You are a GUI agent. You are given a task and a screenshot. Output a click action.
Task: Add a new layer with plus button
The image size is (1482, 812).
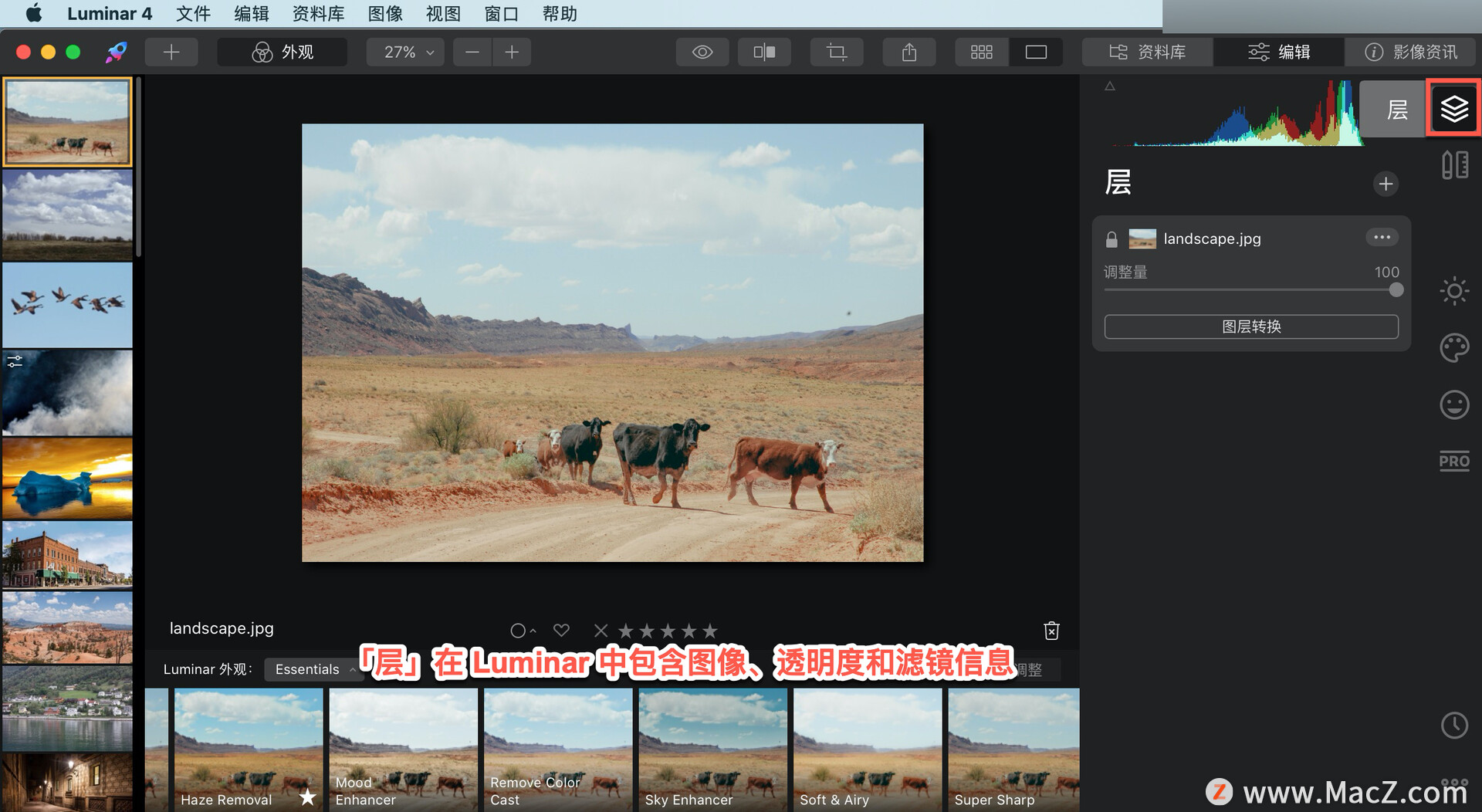(1386, 184)
